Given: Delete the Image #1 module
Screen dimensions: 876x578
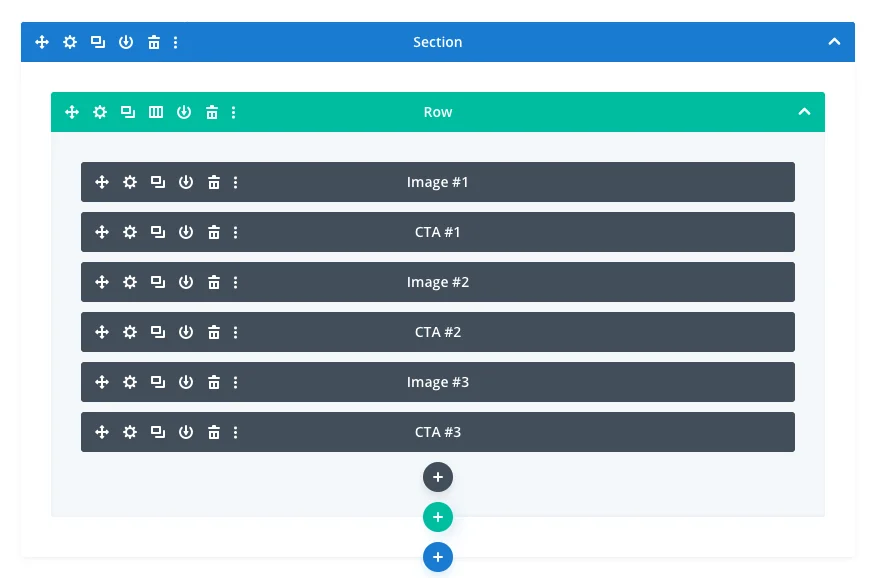Looking at the screenshot, I should [214, 182].
